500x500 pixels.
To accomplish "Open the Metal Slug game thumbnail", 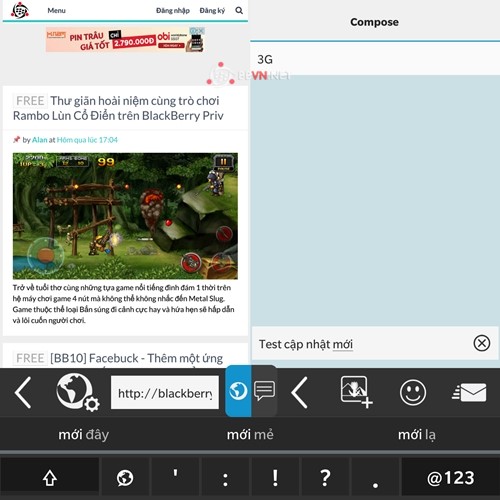I will pos(125,216).
